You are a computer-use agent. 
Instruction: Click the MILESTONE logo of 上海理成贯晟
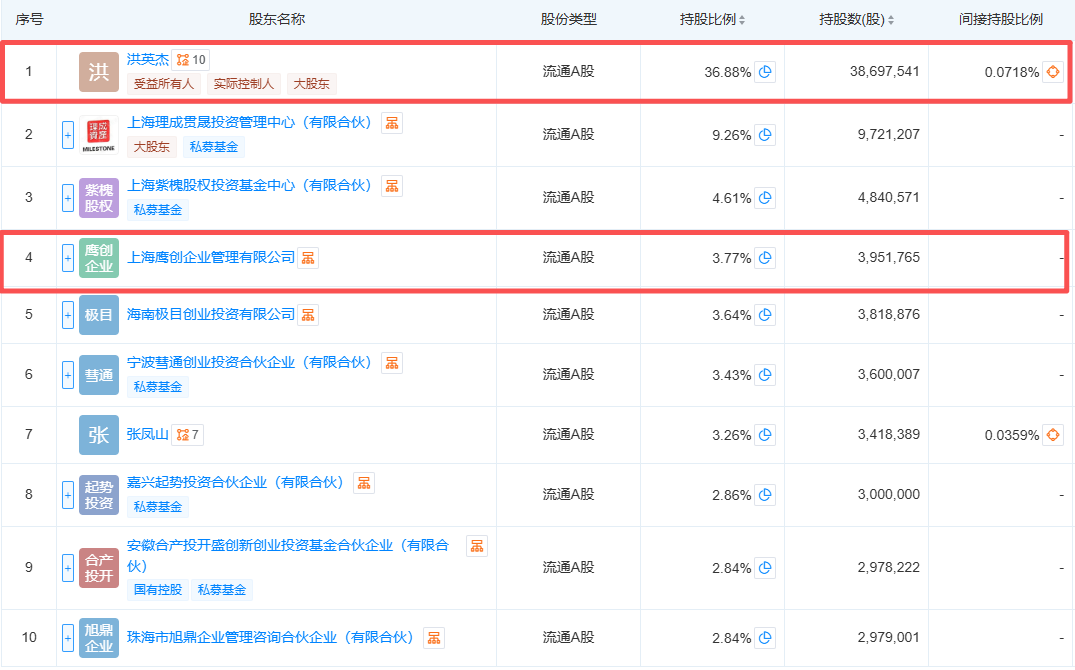99,134
